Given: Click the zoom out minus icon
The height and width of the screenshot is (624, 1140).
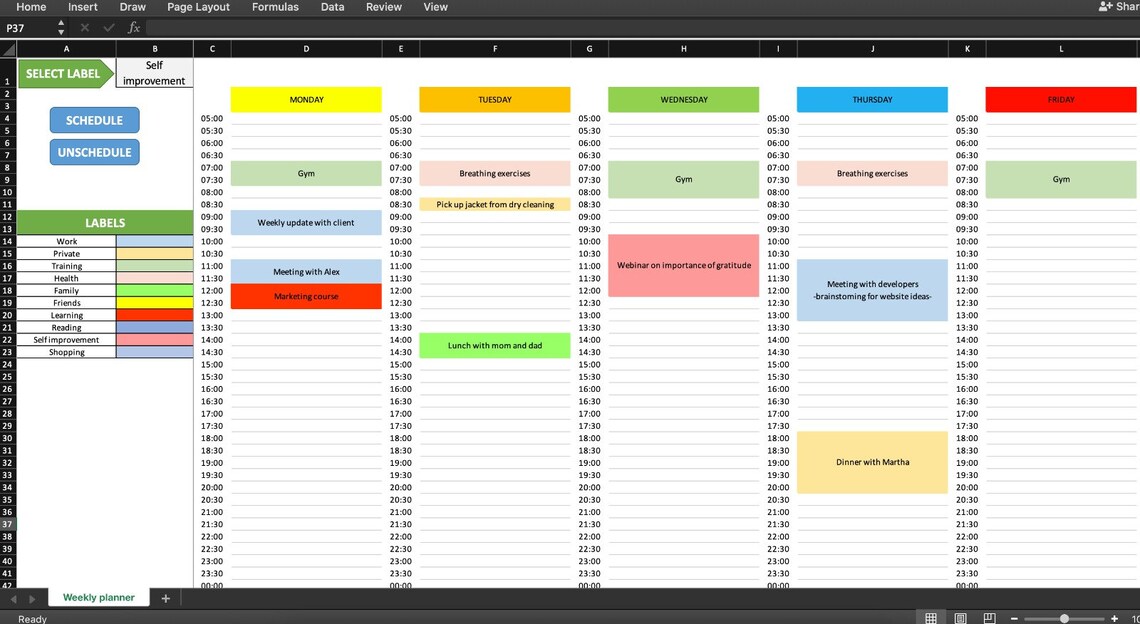Looking at the screenshot, I should (1015, 618).
